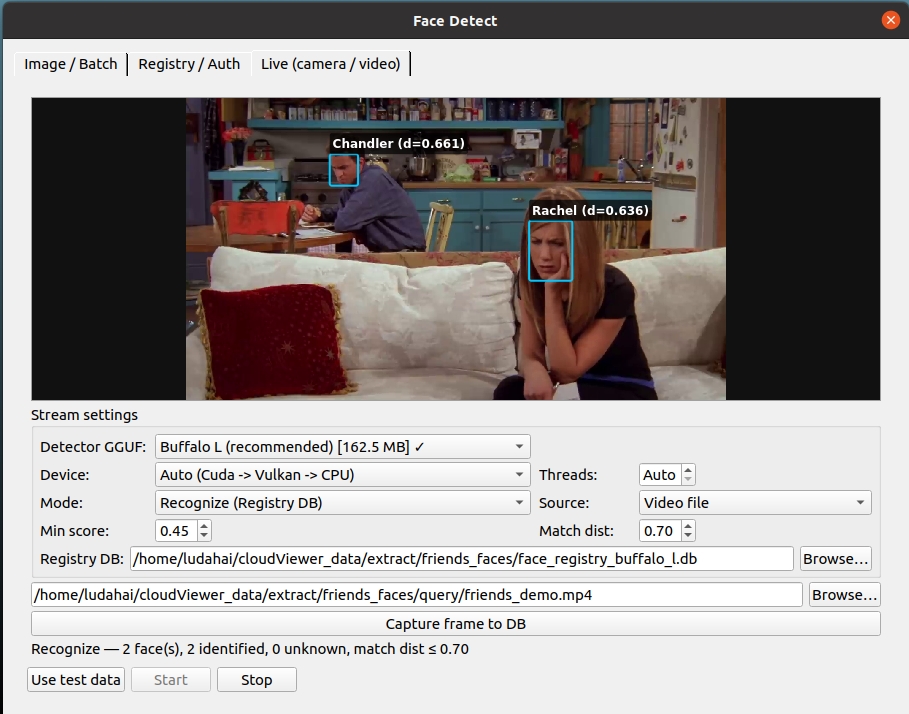
Task: Click the Rachel (d=0.636) label
Action: pyautogui.click(x=590, y=210)
